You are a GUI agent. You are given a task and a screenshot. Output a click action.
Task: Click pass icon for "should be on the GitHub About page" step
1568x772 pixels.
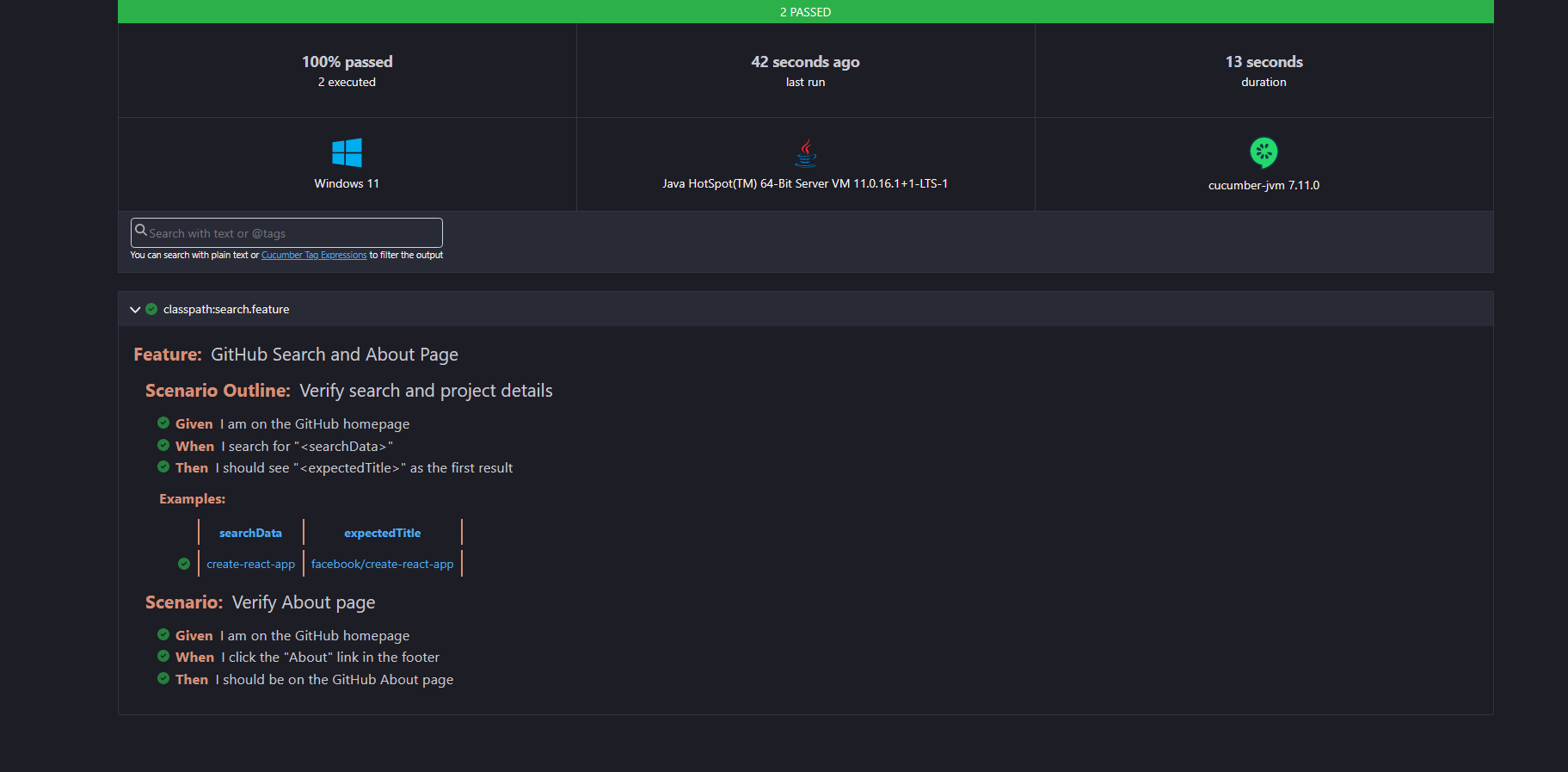[163, 678]
